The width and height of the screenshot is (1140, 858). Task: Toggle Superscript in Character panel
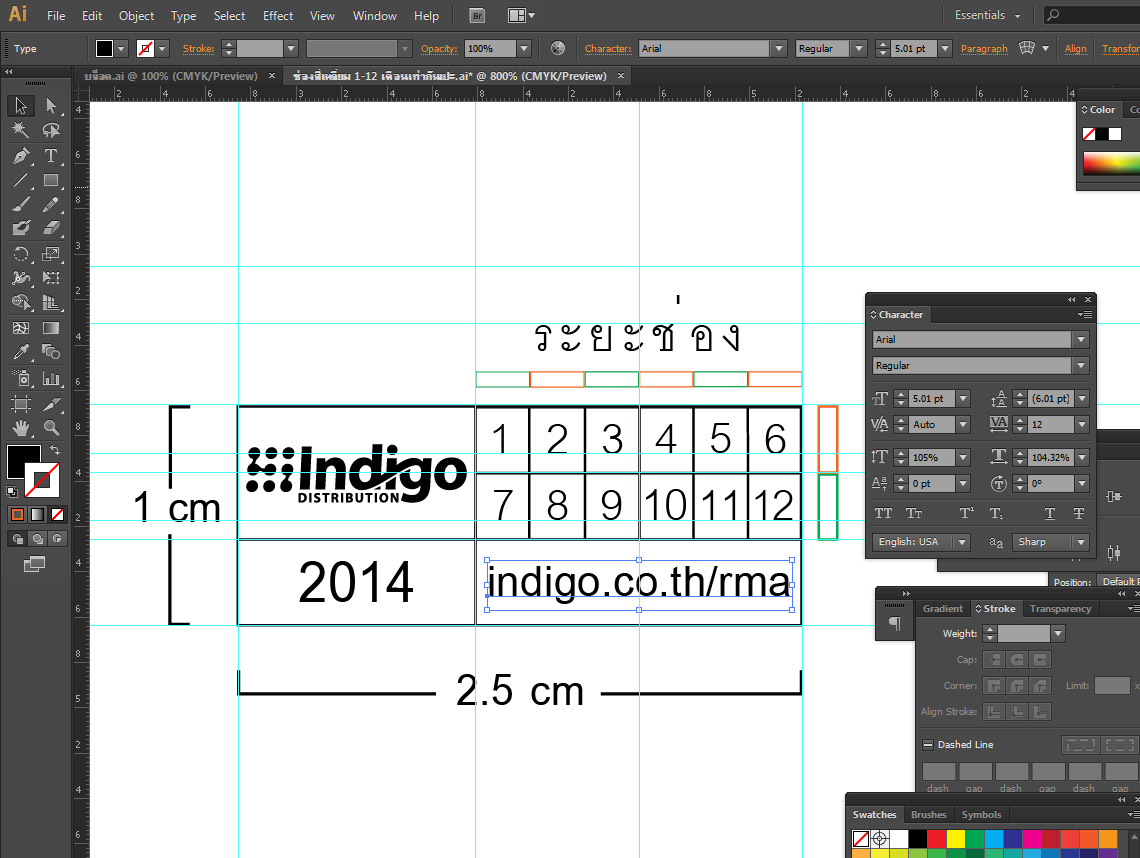(966, 513)
